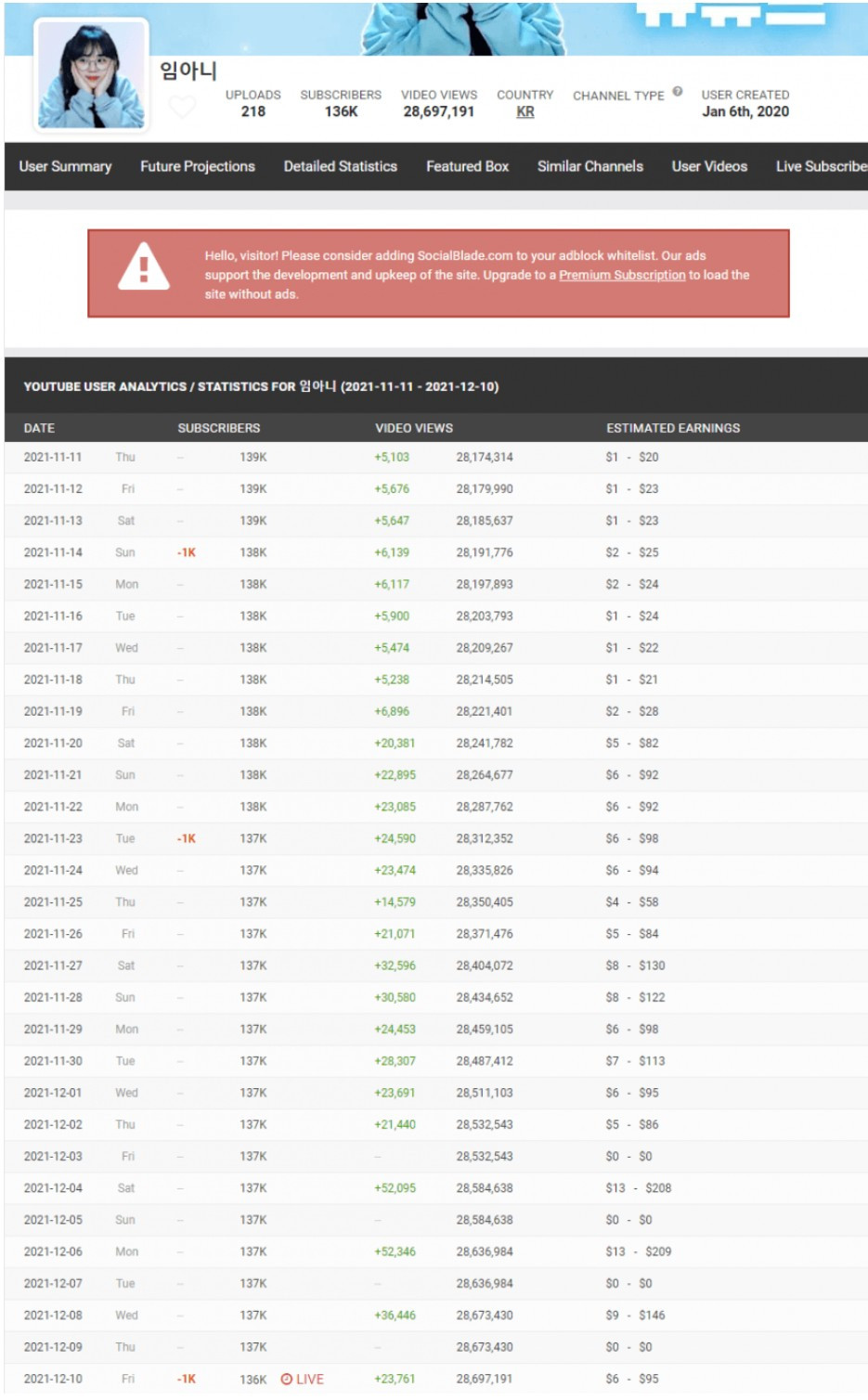Click the LIVE label in last row
Screen dimensions: 868x1400
pyautogui.click(x=310, y=1379)
